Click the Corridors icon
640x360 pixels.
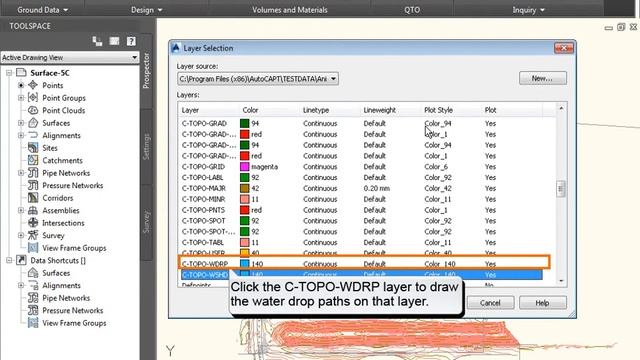tap(33, 198)
